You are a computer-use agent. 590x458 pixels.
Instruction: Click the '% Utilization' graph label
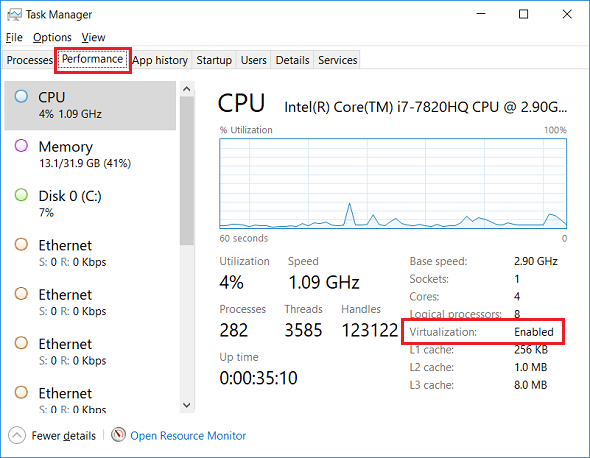246,130
